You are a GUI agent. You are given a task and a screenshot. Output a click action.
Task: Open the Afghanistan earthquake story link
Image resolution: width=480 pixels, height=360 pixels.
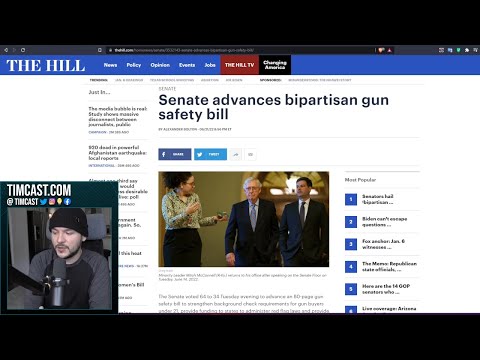118,153
